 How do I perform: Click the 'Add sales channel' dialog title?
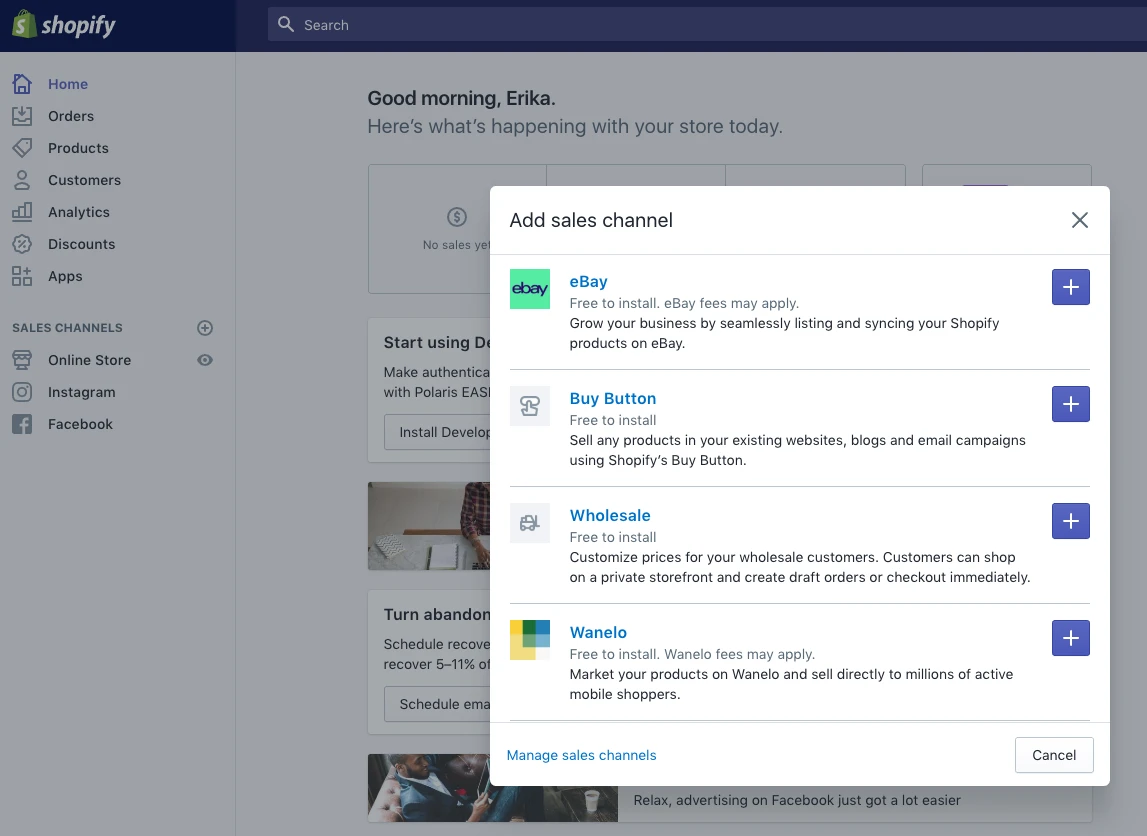coord(591,220)
